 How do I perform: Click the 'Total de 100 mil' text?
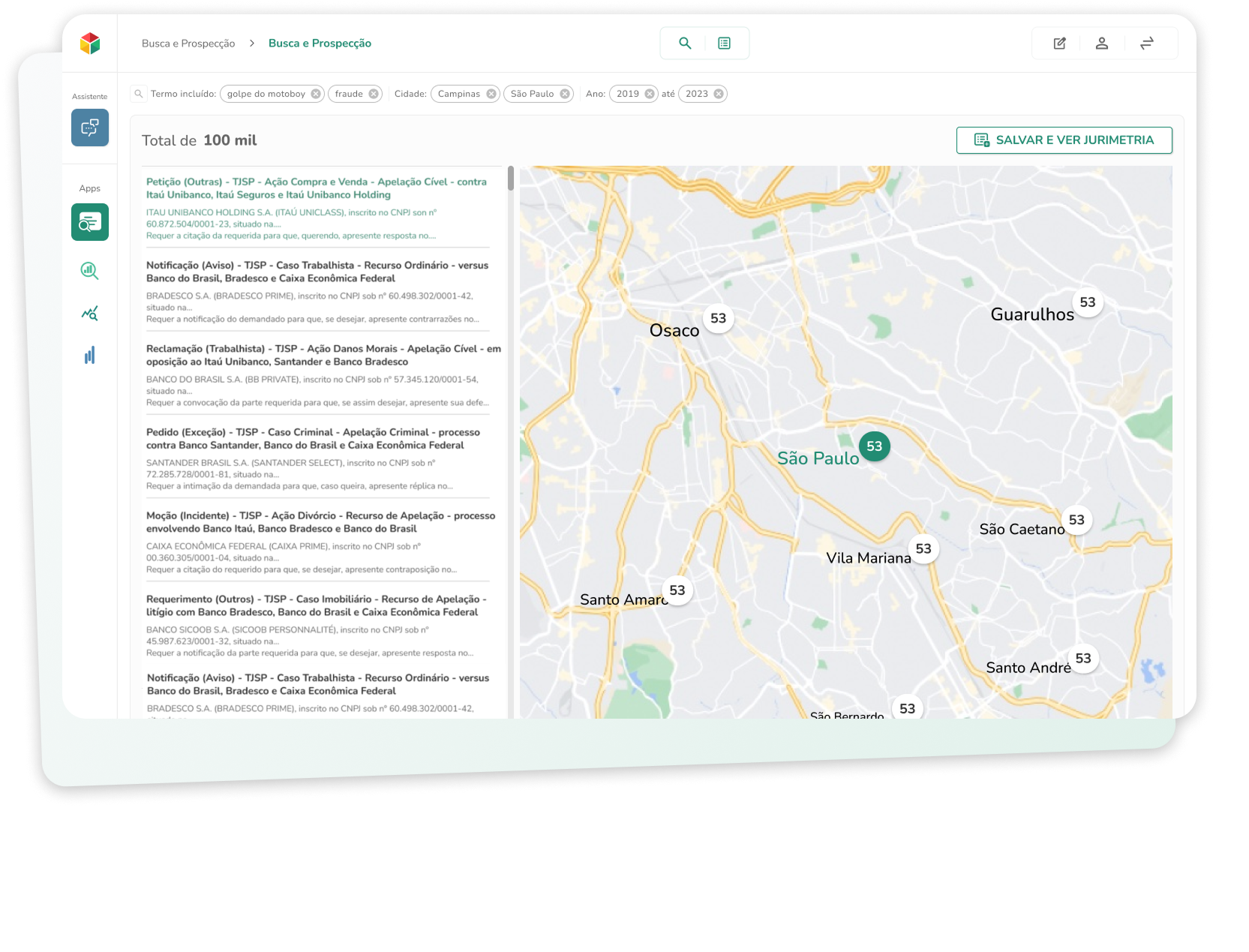pyautogui.click(x=200, y=140)
